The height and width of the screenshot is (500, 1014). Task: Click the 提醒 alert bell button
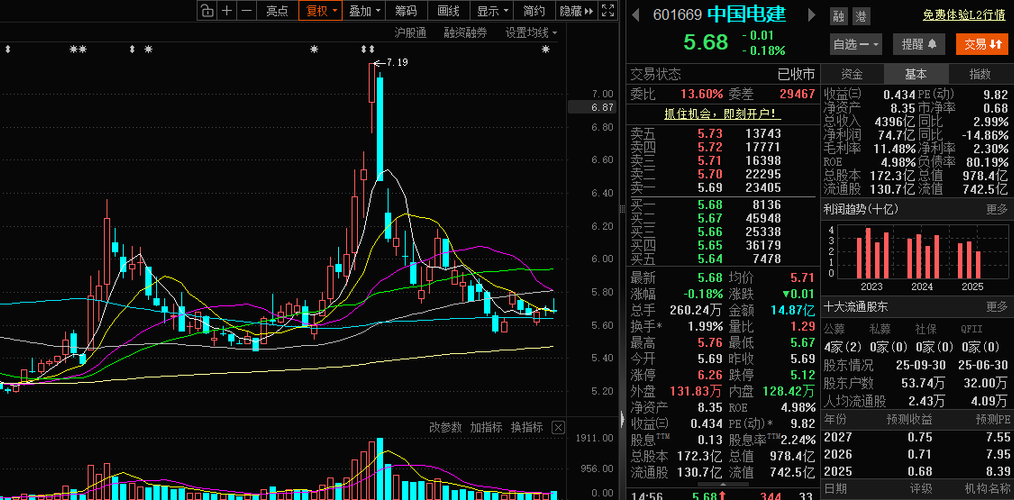tap(919, 44)
